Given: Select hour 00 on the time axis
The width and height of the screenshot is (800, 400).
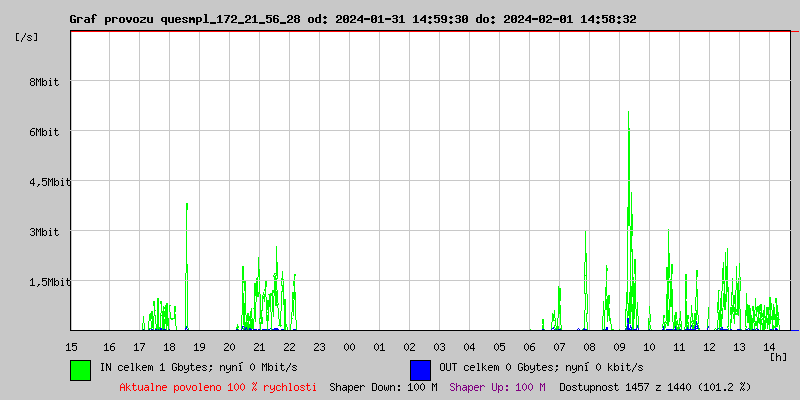Looking at the screenshot, I should coord(349,346).
